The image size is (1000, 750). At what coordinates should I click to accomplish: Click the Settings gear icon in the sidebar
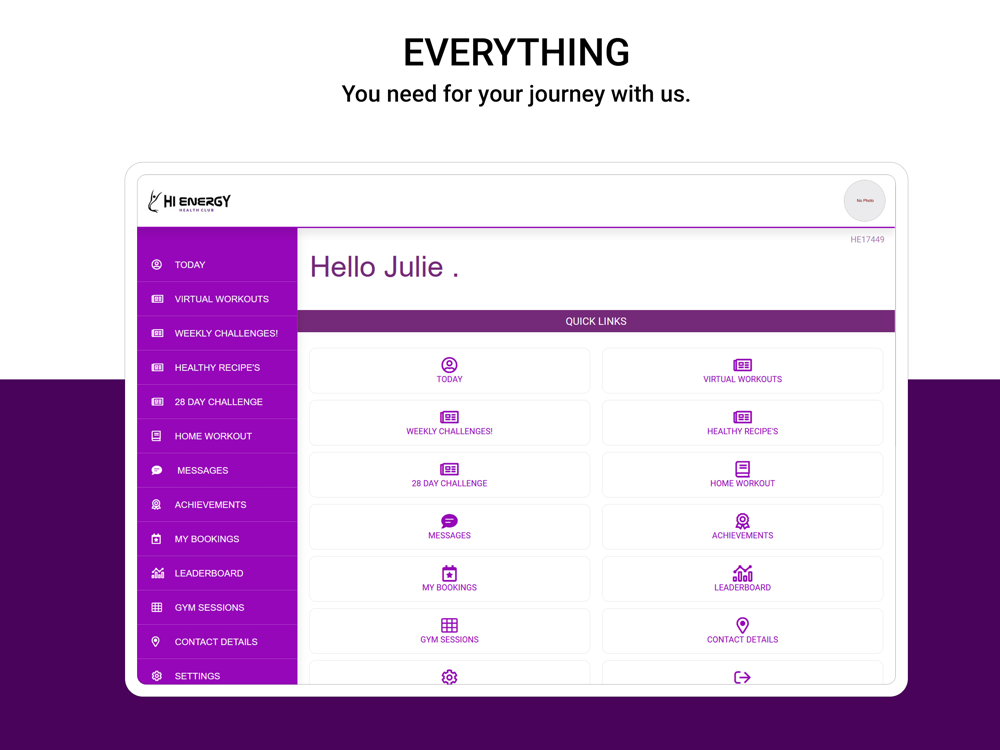click(157, 676)
